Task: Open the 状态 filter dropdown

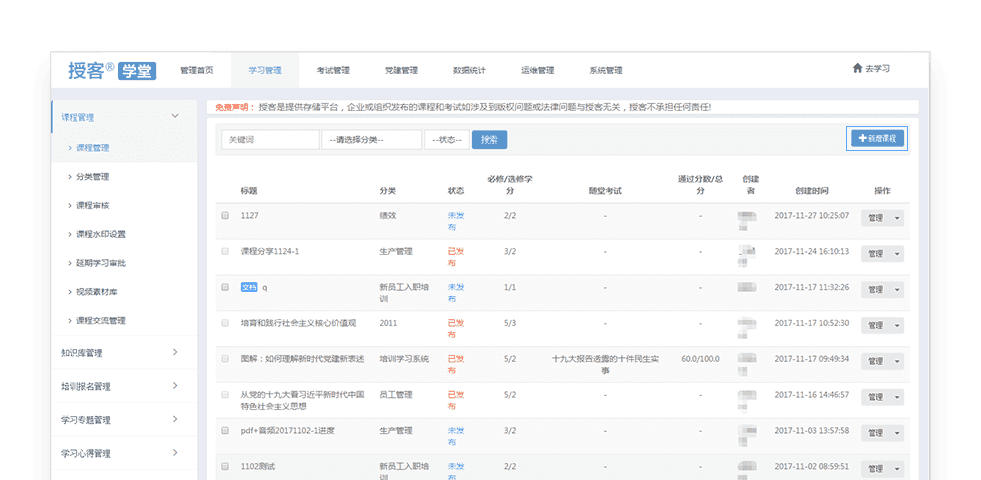Action: click(447, 140)
